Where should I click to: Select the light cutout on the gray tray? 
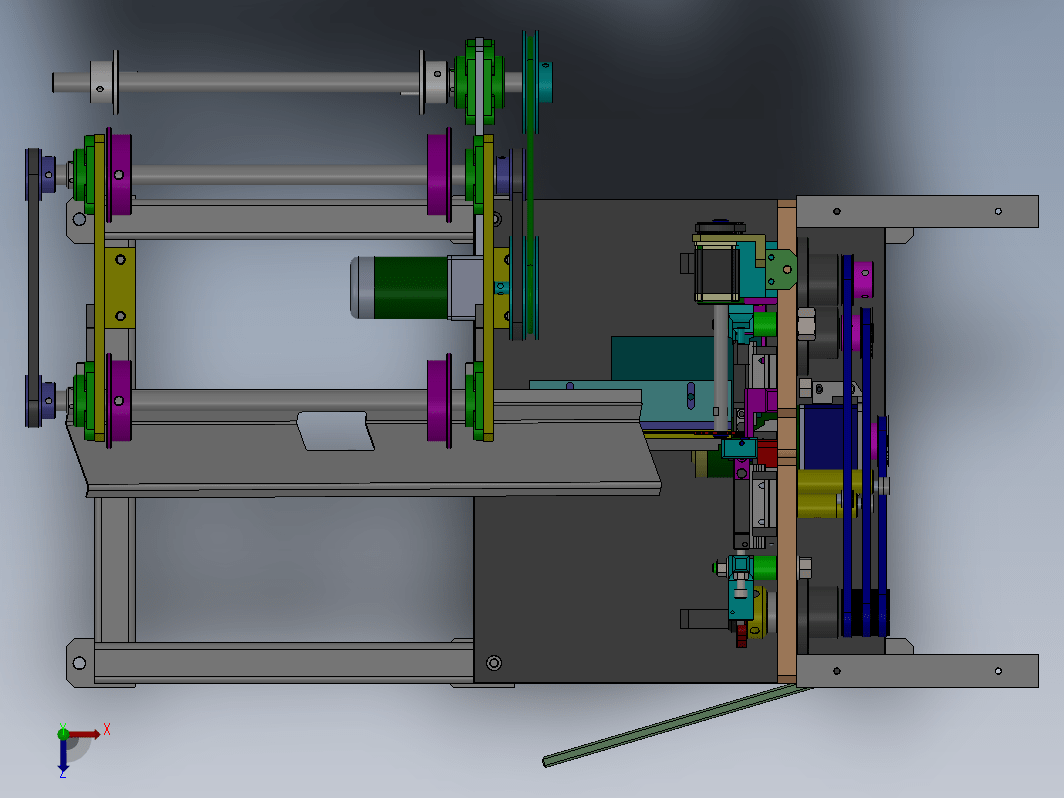click(335, 431)
